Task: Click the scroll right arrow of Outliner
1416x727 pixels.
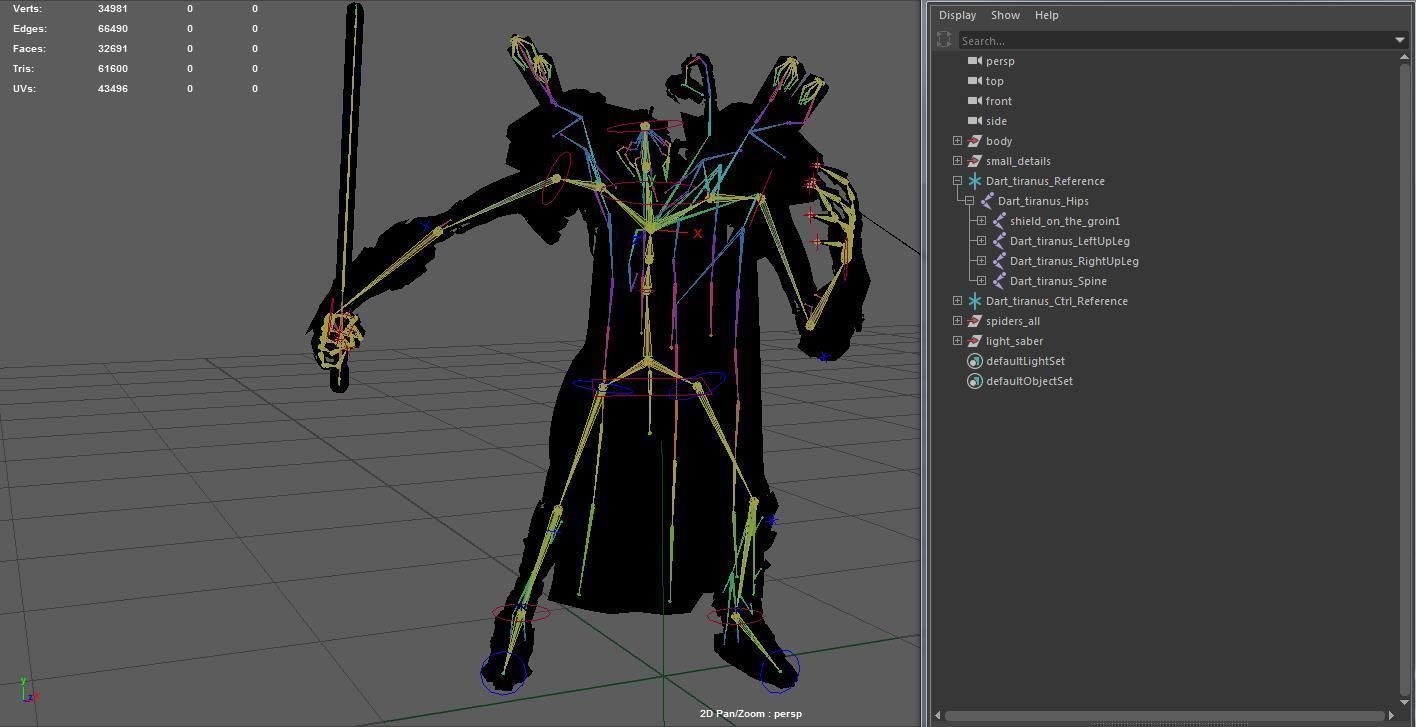Action: [x=1390, y=715]
